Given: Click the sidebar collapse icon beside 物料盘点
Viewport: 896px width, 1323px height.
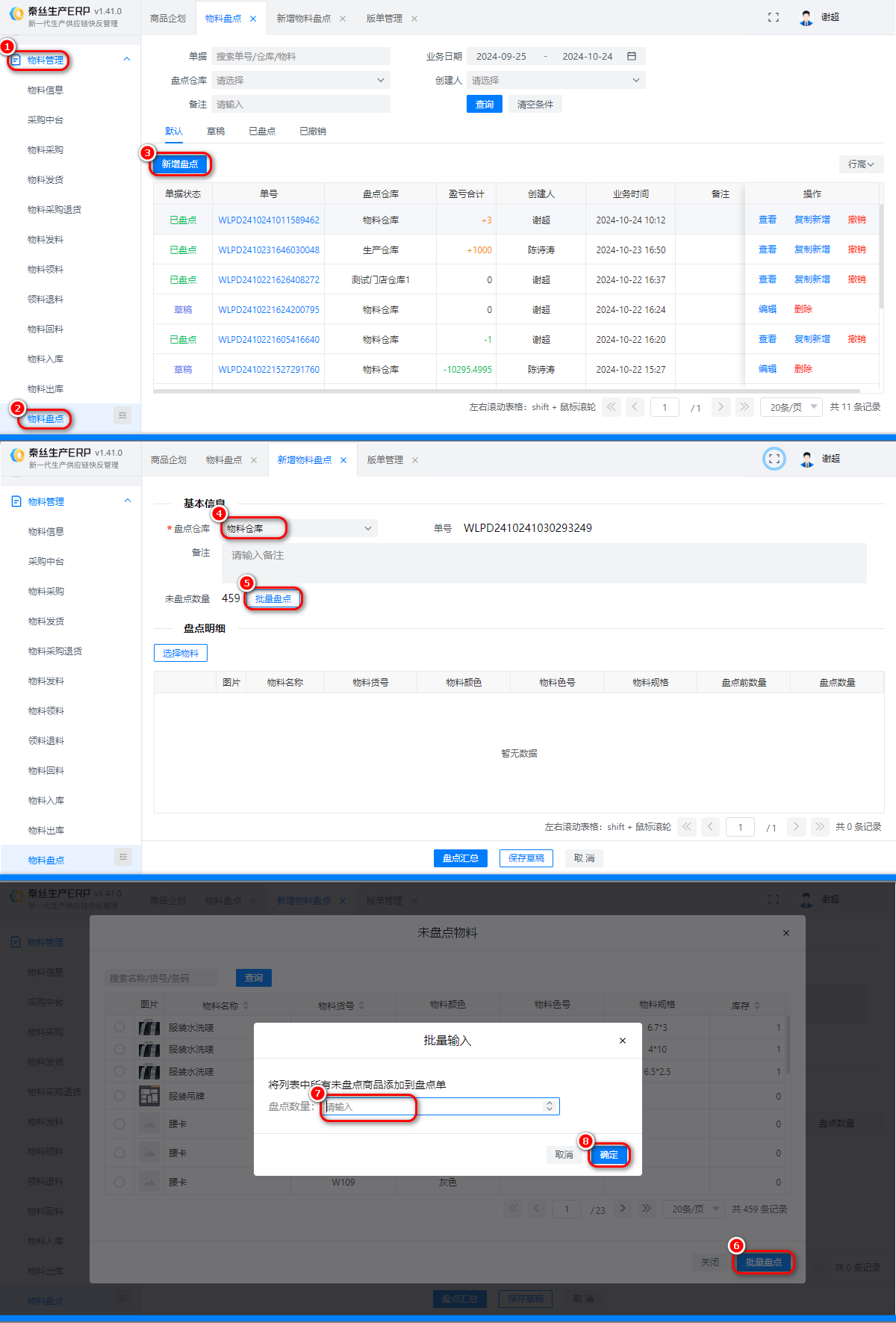Looking at the screenshot, I should 122,415.
